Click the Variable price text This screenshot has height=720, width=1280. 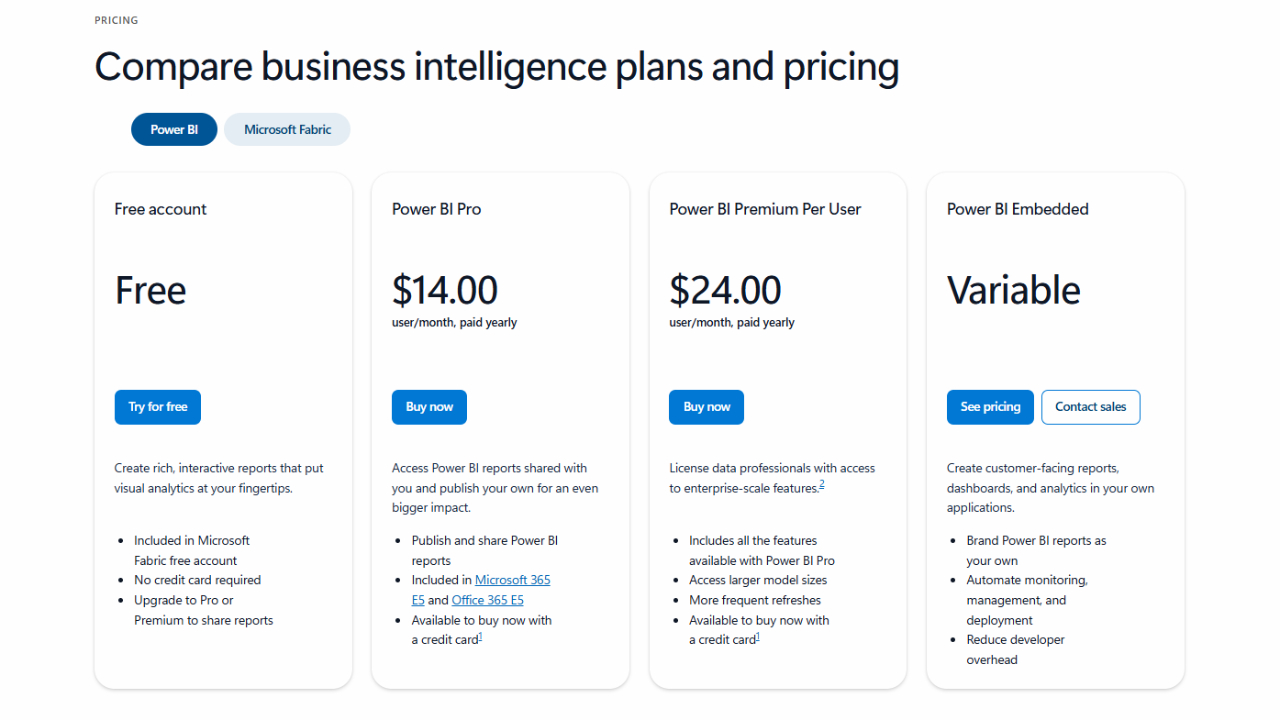point(1013,290)
